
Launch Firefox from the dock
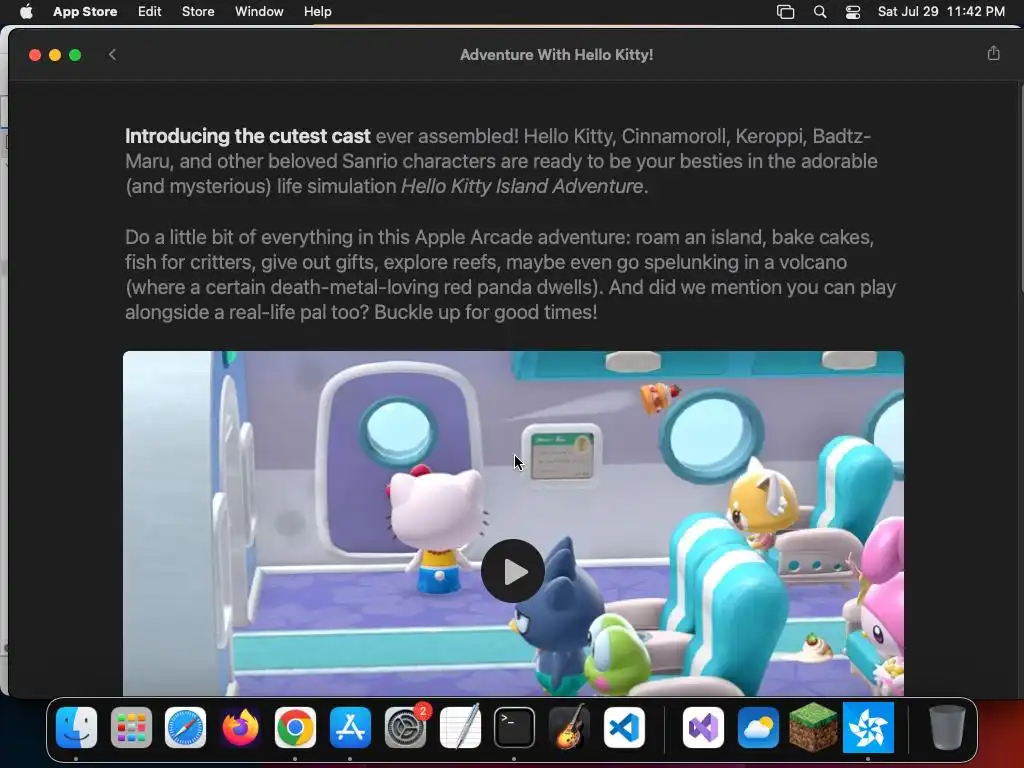(x=240, y=728)
